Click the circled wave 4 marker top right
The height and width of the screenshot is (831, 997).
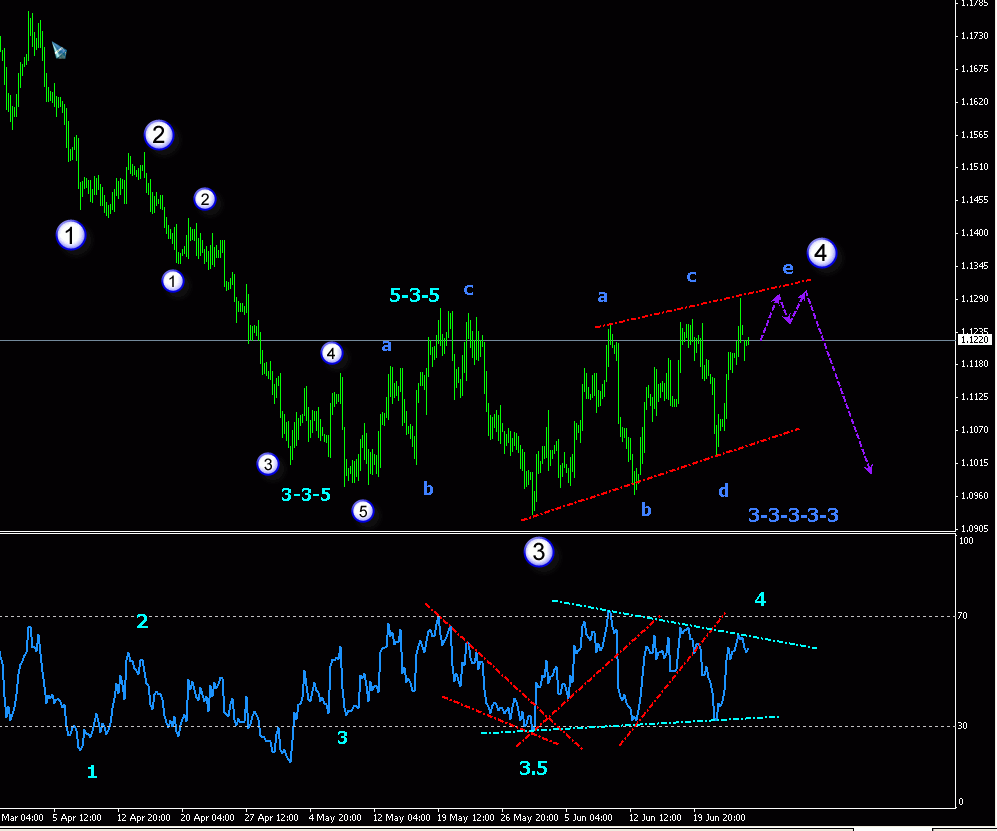(822, 253)
